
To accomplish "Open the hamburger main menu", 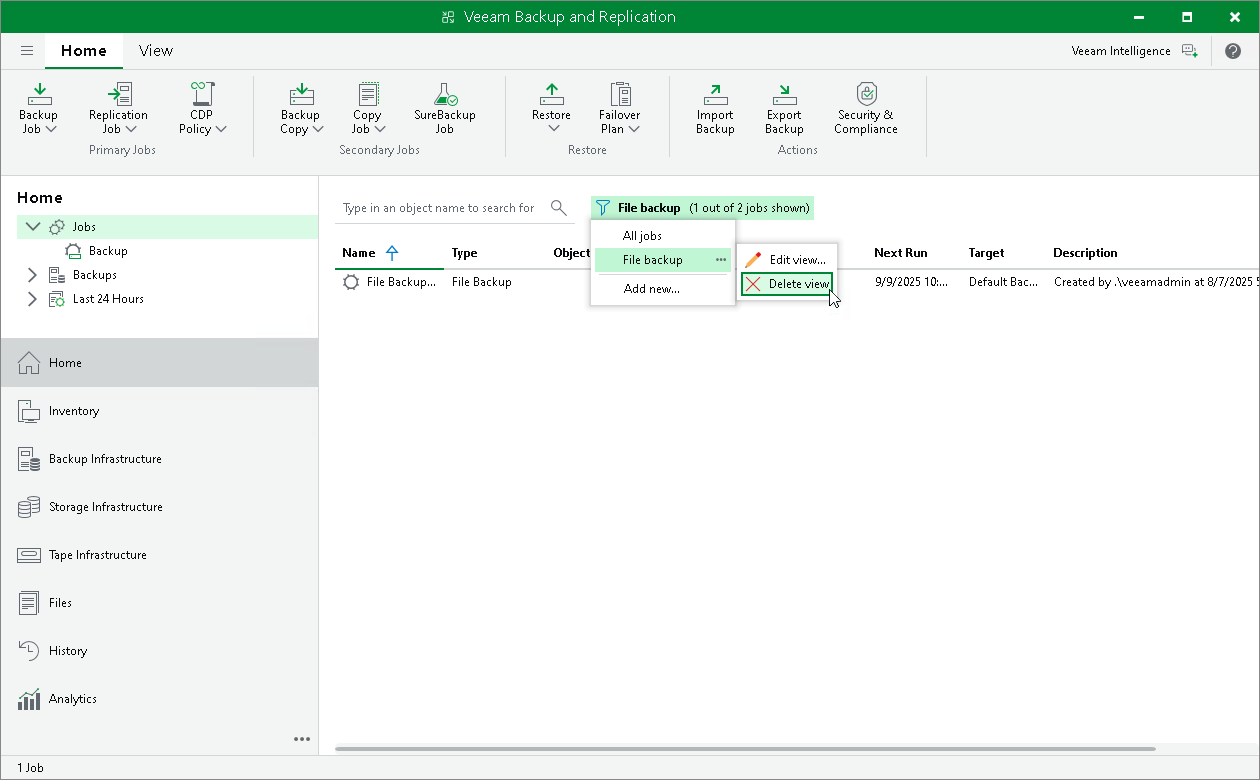I will pos(27,51).
